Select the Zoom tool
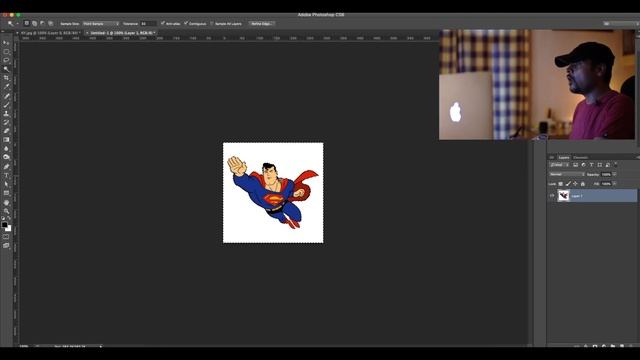 (x=6, y=211)
